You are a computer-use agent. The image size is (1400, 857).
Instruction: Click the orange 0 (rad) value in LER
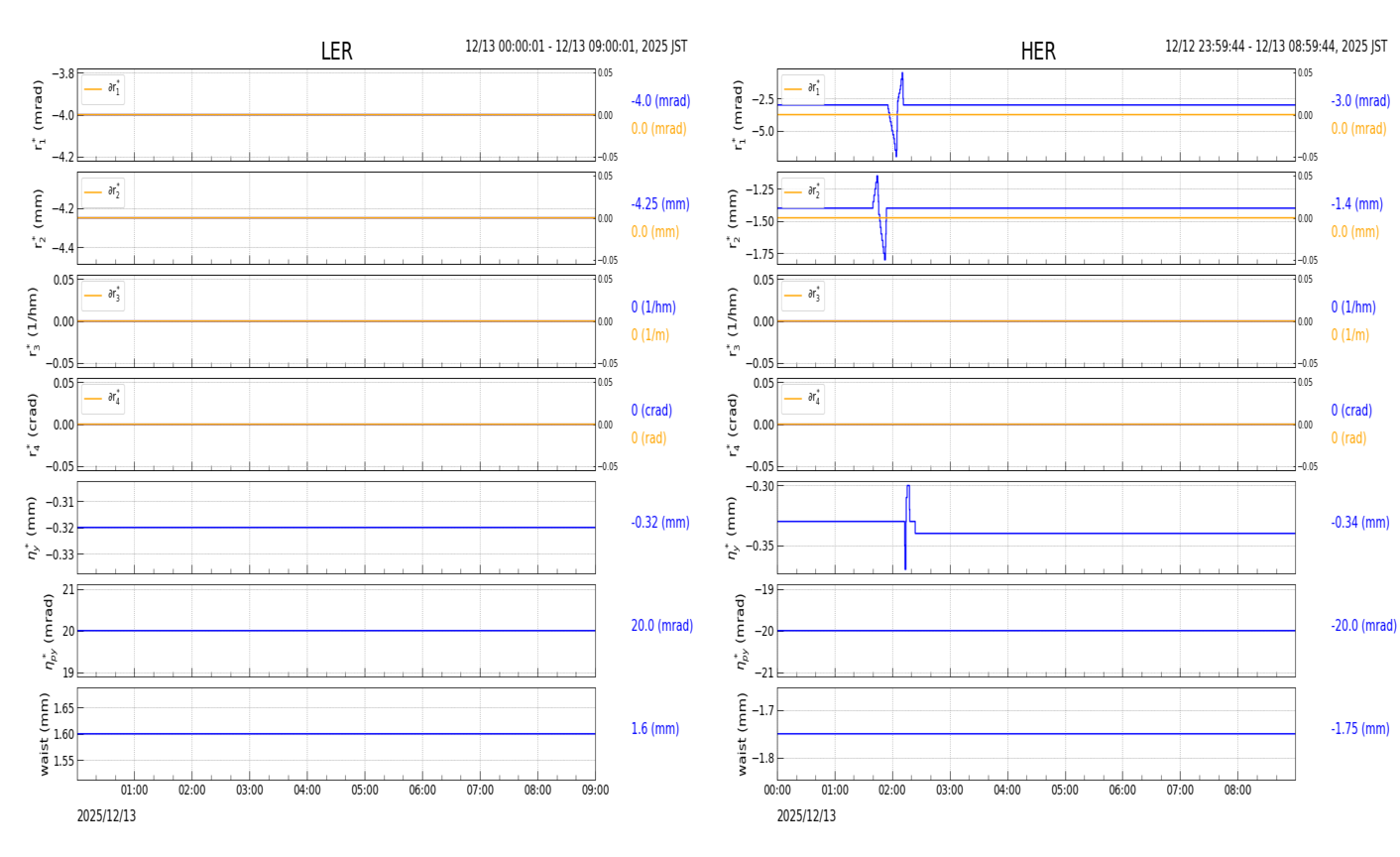tap(648, 438)
